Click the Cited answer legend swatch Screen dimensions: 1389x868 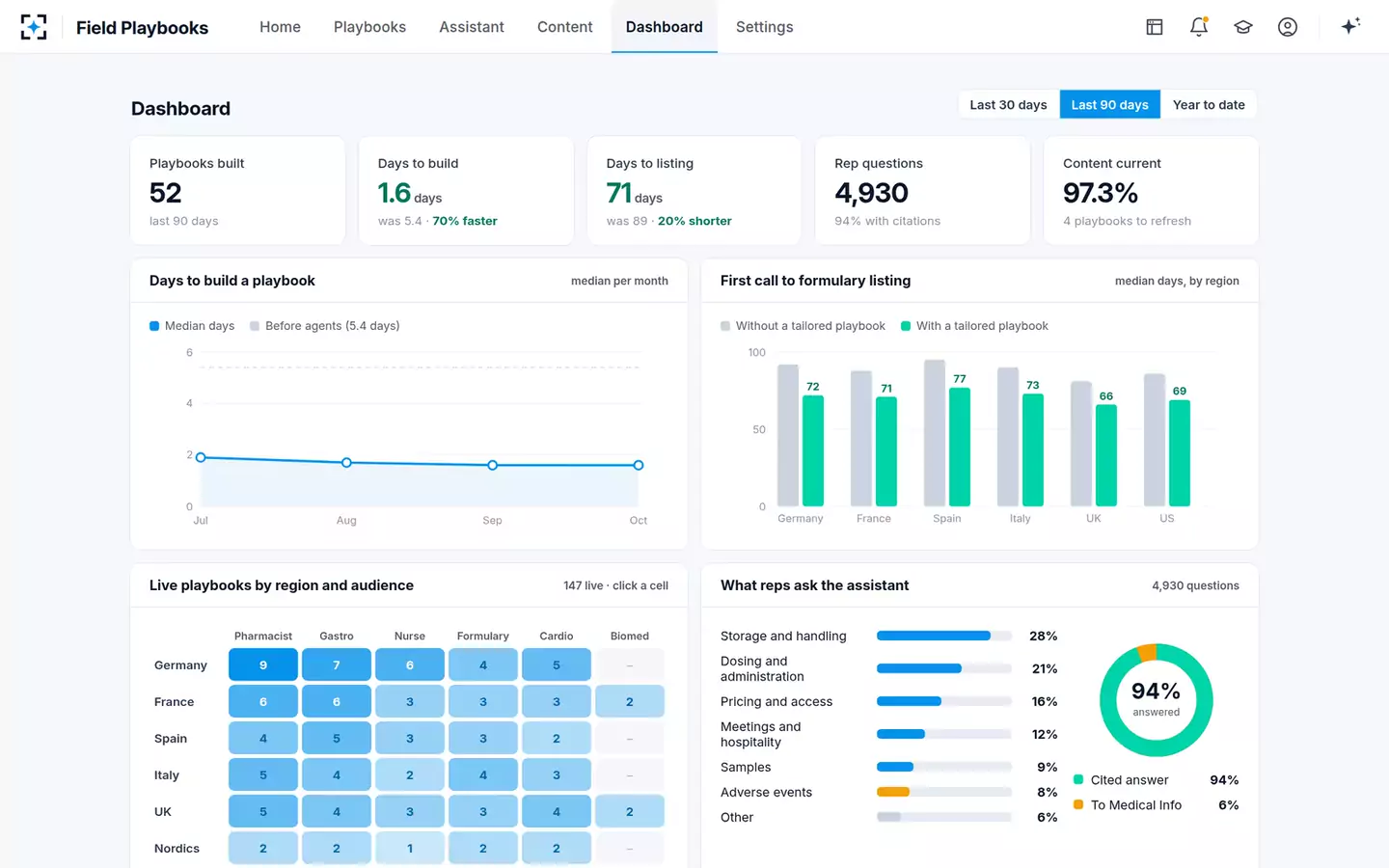click(1078, 779)
